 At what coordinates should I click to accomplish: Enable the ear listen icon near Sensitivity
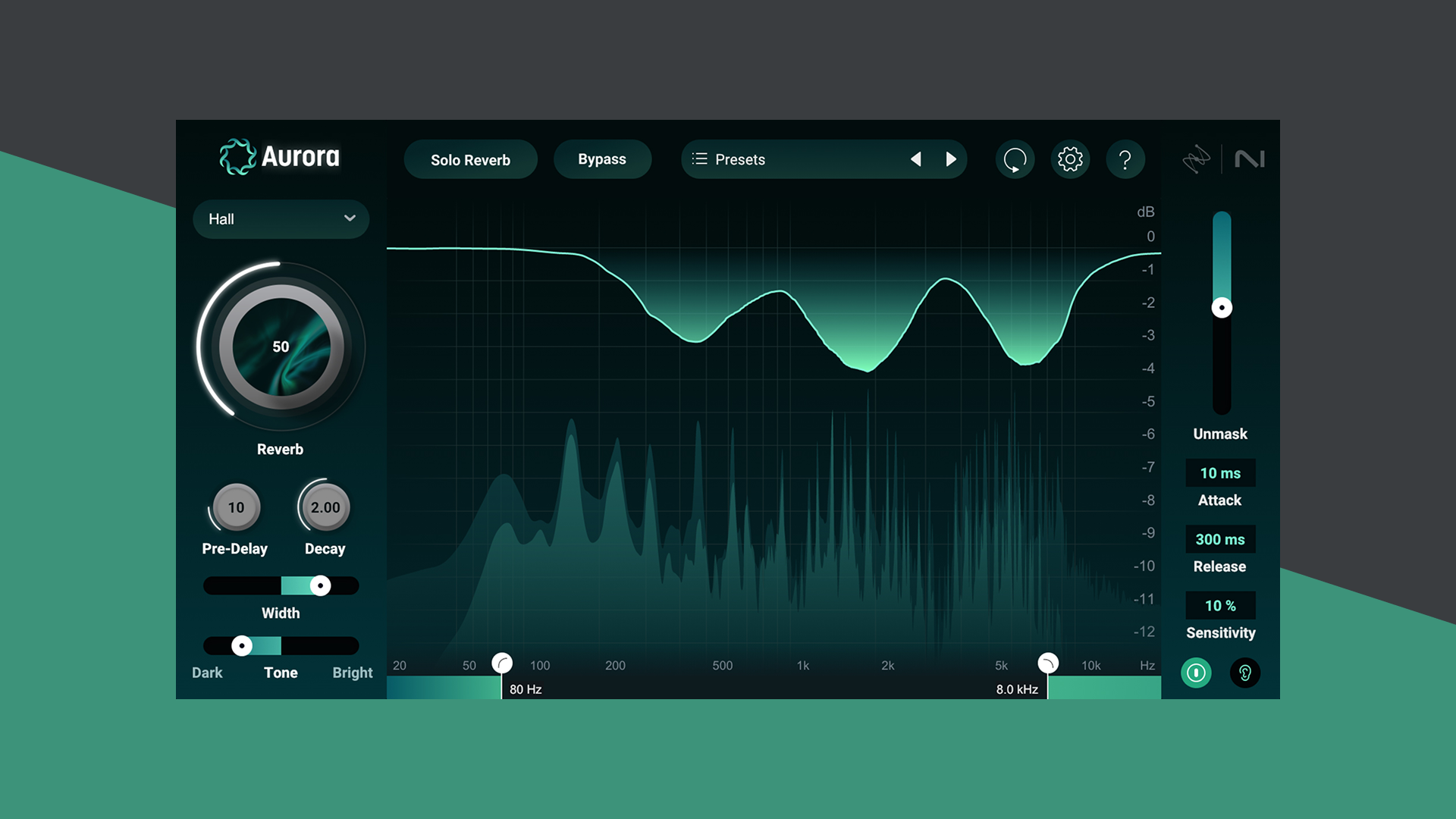click(x=1244, y=673)
